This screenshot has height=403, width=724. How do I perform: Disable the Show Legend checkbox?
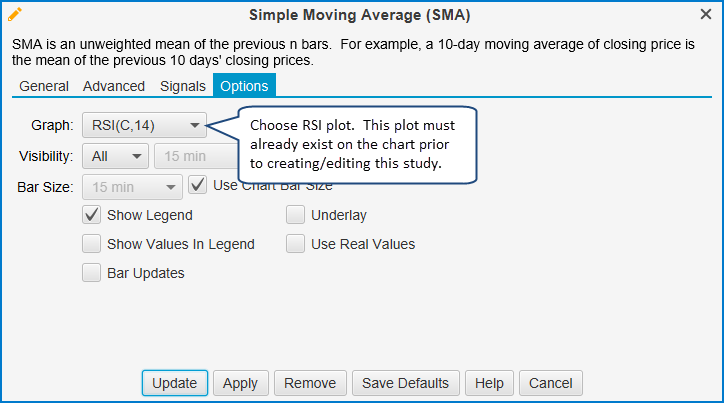(x=92, y=214)
